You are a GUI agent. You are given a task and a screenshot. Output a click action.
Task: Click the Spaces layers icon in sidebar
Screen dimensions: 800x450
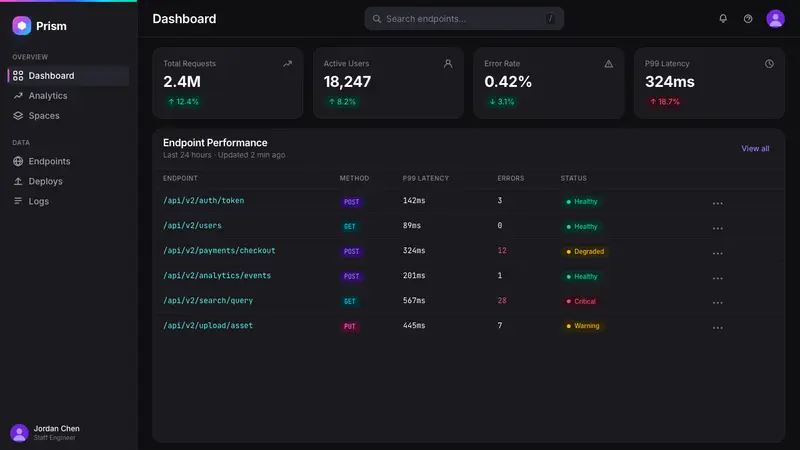(x=18, y=115)
